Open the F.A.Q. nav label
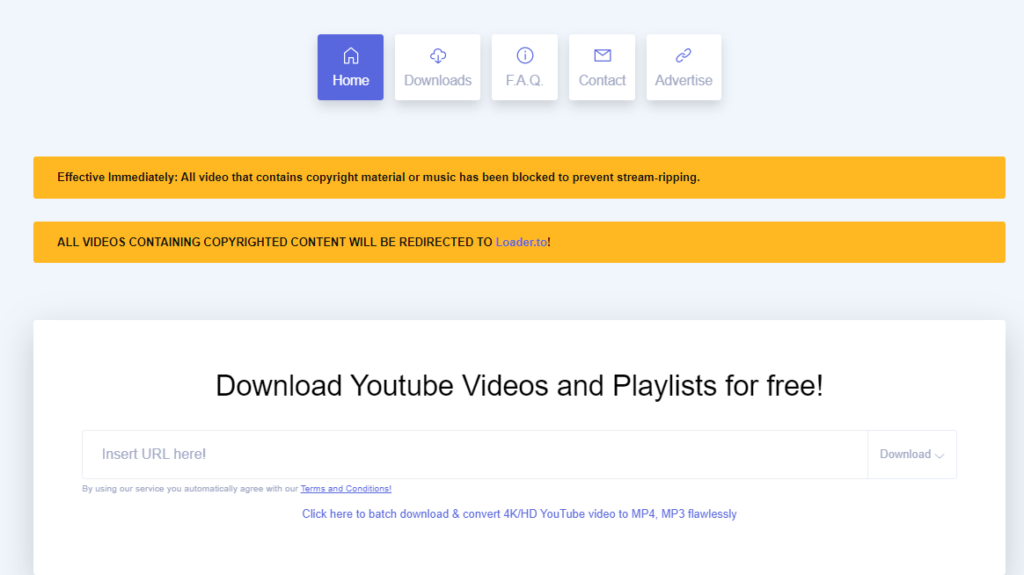Viewport: 1024px width, 575px height. coord(524,81)
